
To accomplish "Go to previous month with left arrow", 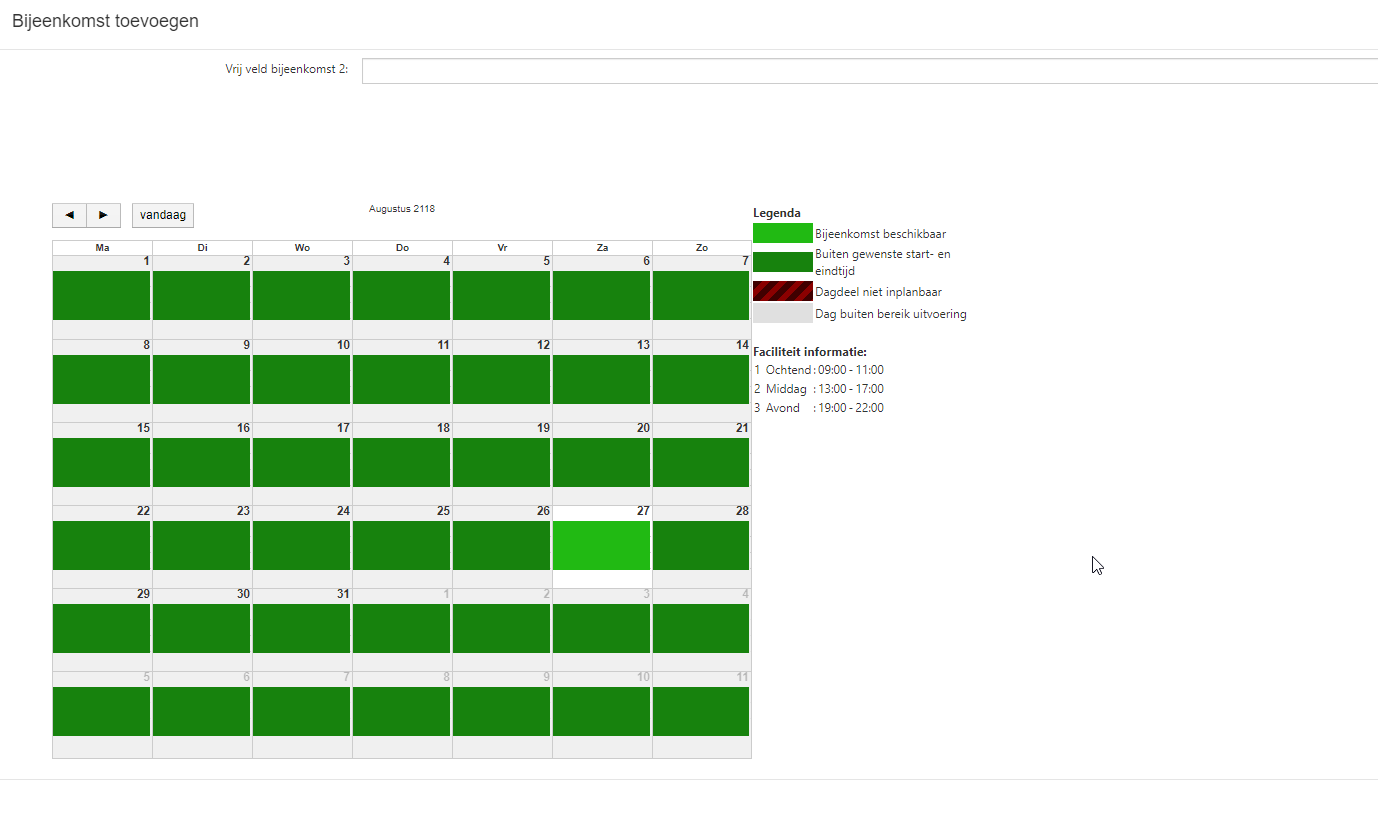I will pos(69,215).
